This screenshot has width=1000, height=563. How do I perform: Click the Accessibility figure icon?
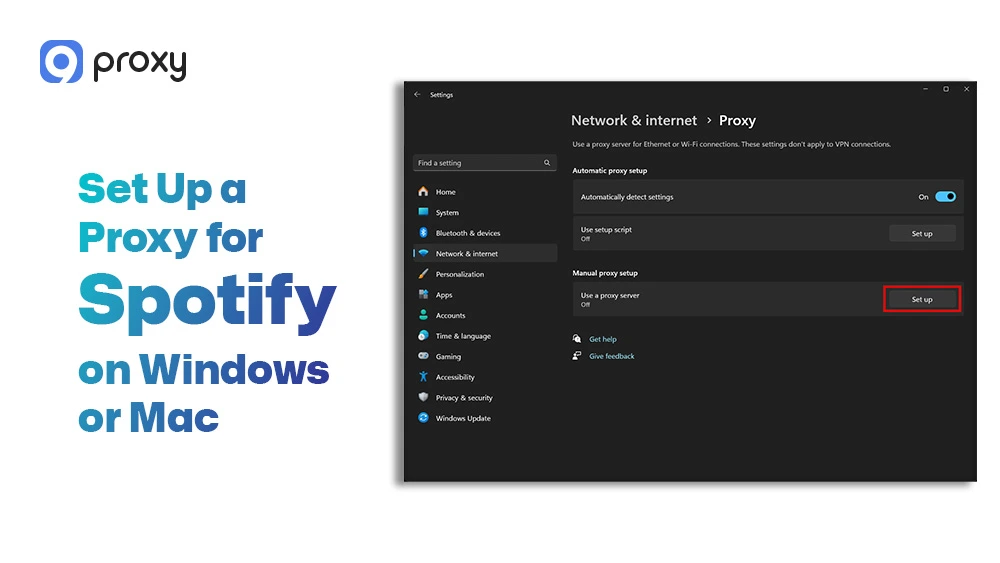click(x=423, y=376)
